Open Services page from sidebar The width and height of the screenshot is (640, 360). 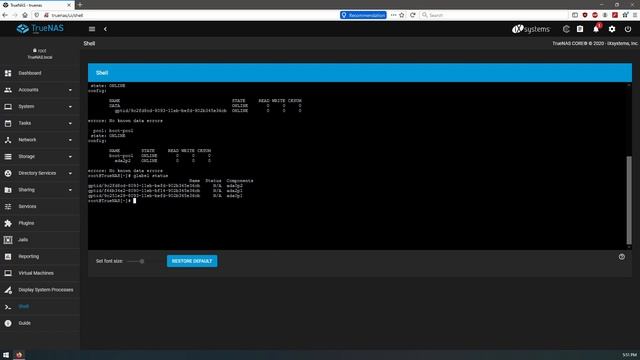tap(40, 207)
